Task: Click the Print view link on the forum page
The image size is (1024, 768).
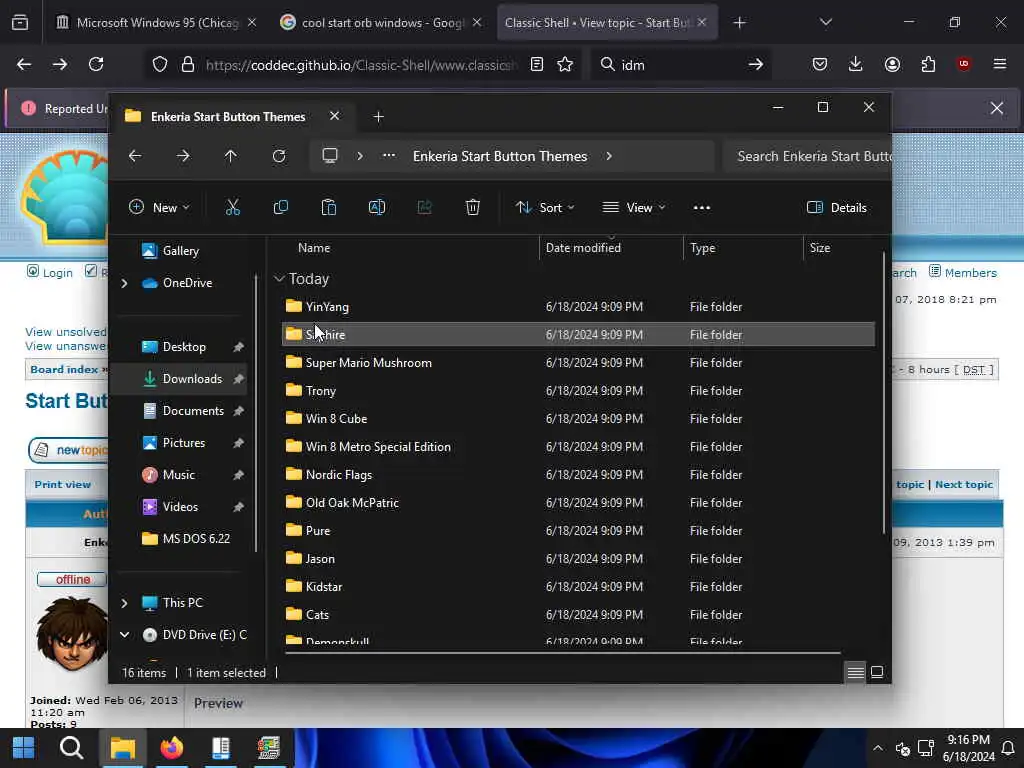Action: click(63, 485)
